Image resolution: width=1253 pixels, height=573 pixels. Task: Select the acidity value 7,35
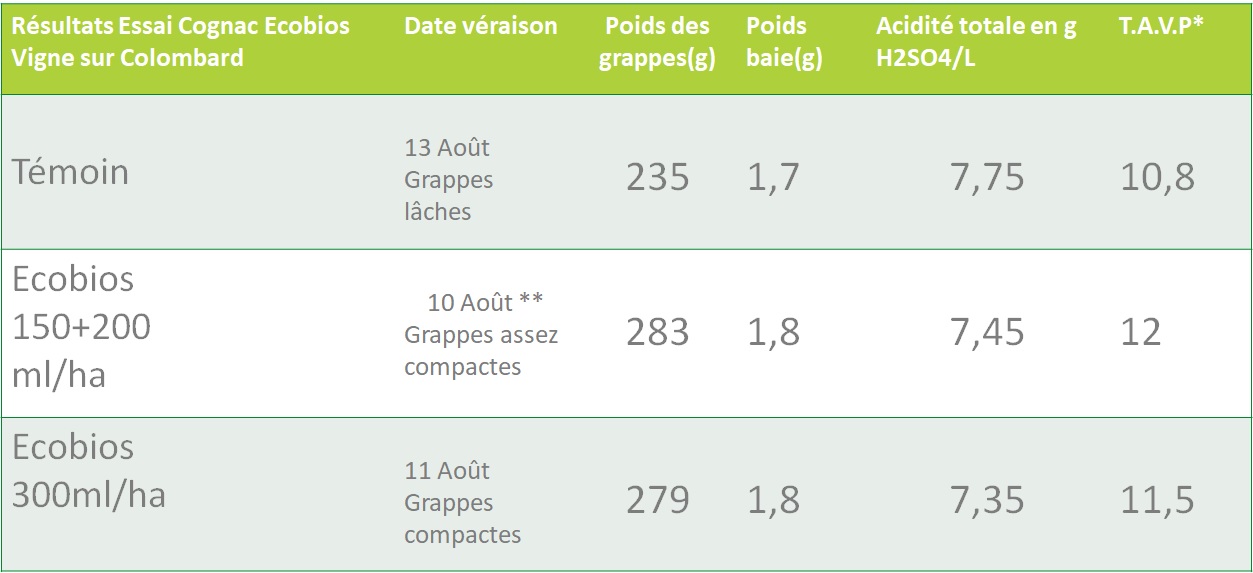coord(987,500)
